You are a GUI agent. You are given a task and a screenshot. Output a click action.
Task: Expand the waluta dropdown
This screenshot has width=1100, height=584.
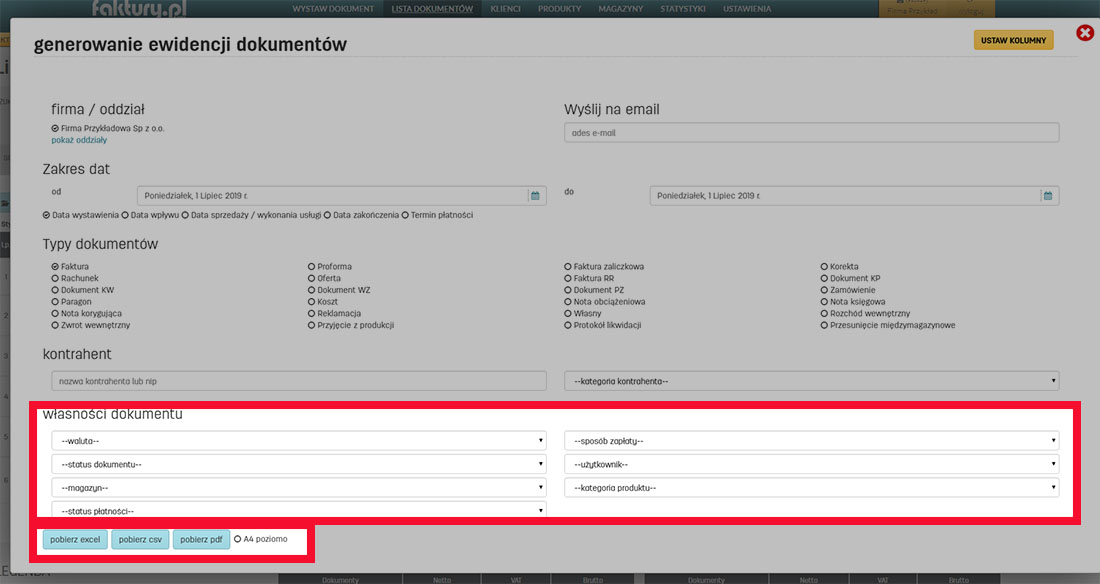tap(299, 440)
